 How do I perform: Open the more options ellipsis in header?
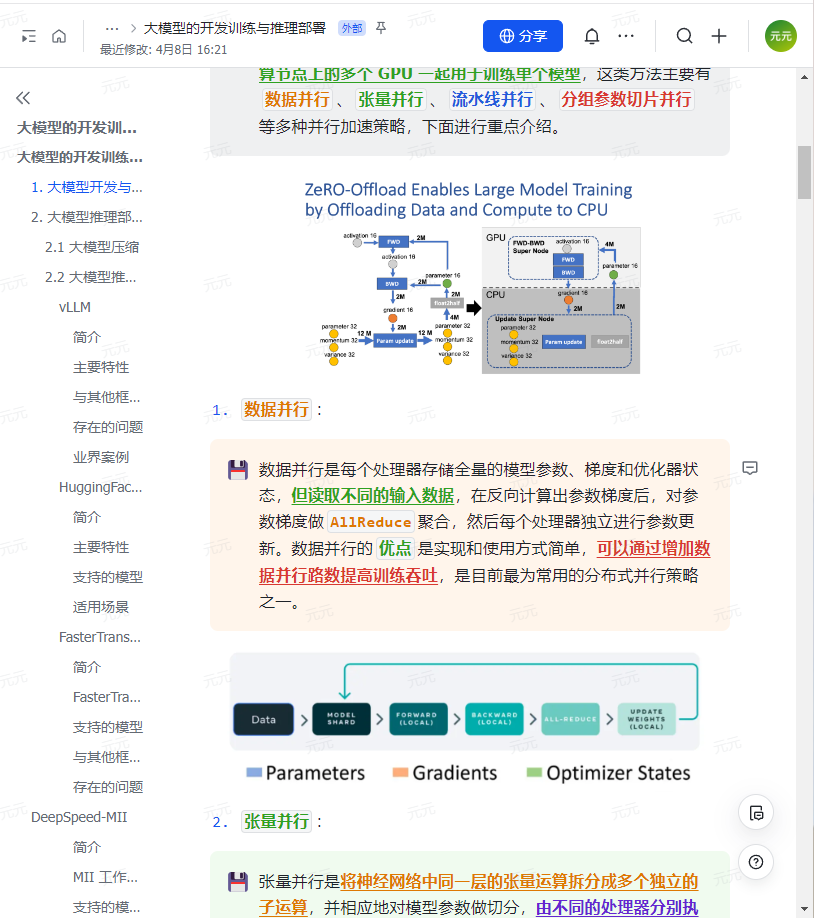point(626,36)
